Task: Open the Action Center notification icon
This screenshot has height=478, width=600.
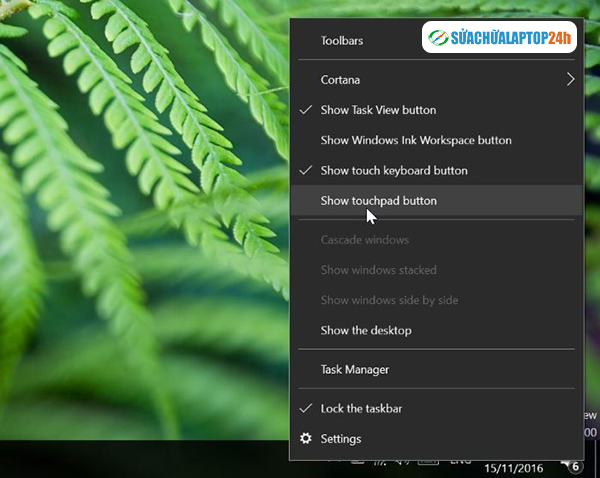Action: click(x=573, y=464)
